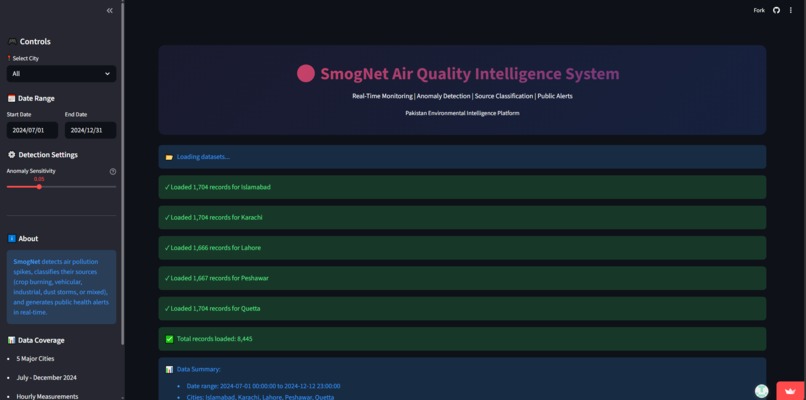This screenshot has width=806, height=400.
Task: Click the 'Loading datasets...' text
Action: 203,157
